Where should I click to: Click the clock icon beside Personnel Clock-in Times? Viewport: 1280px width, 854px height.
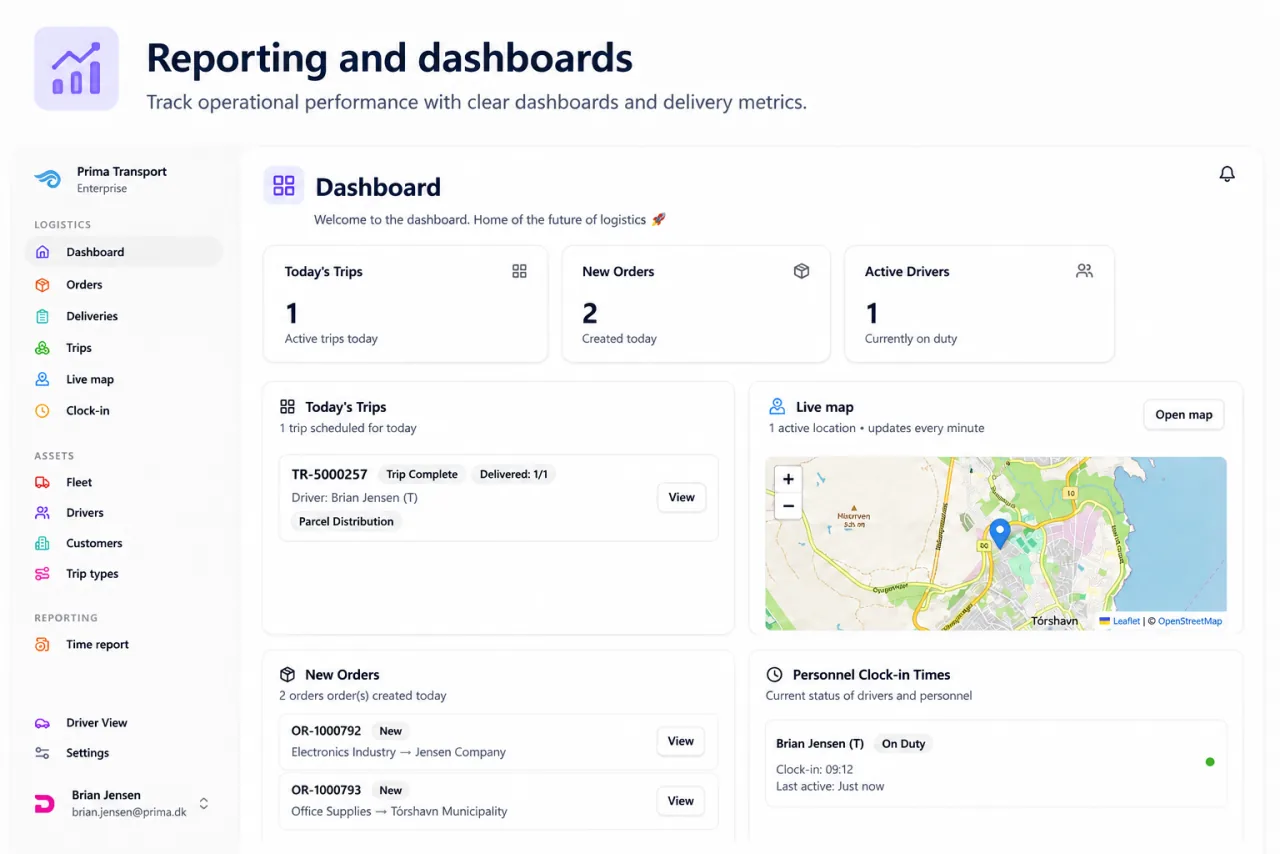pyautogui.click(x=774, y=675)
